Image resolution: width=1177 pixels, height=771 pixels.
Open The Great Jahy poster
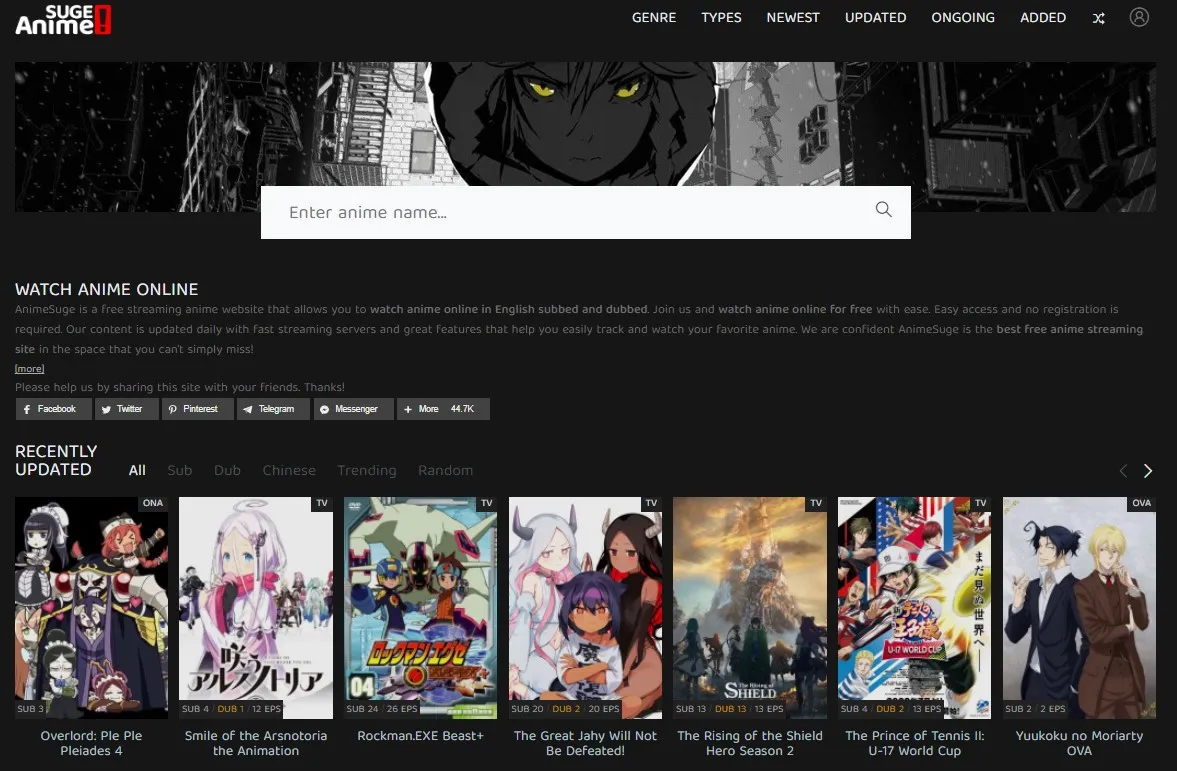[585, 607]
